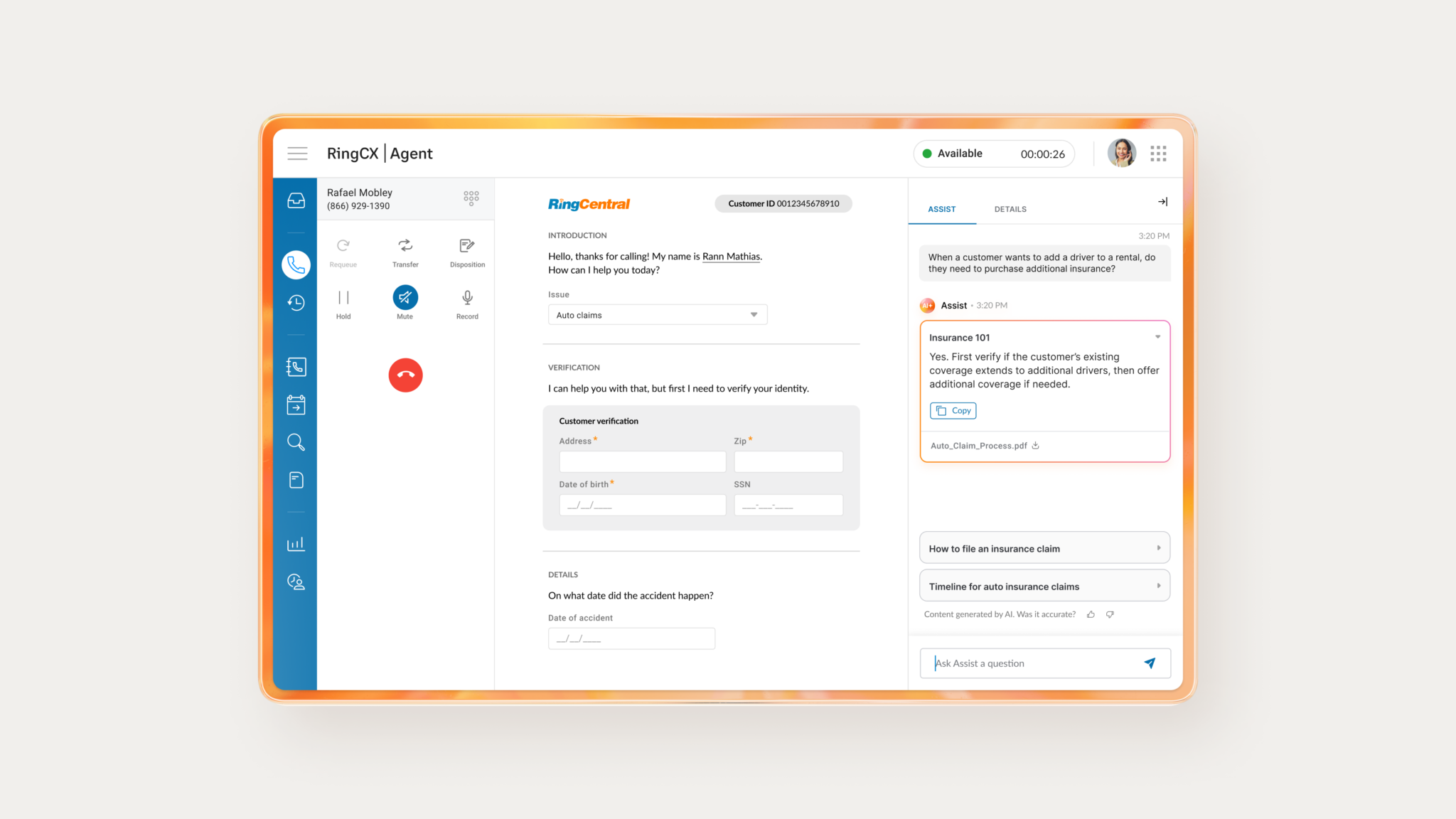Click the Copy button in the Assist answer

tap(953, 411)
